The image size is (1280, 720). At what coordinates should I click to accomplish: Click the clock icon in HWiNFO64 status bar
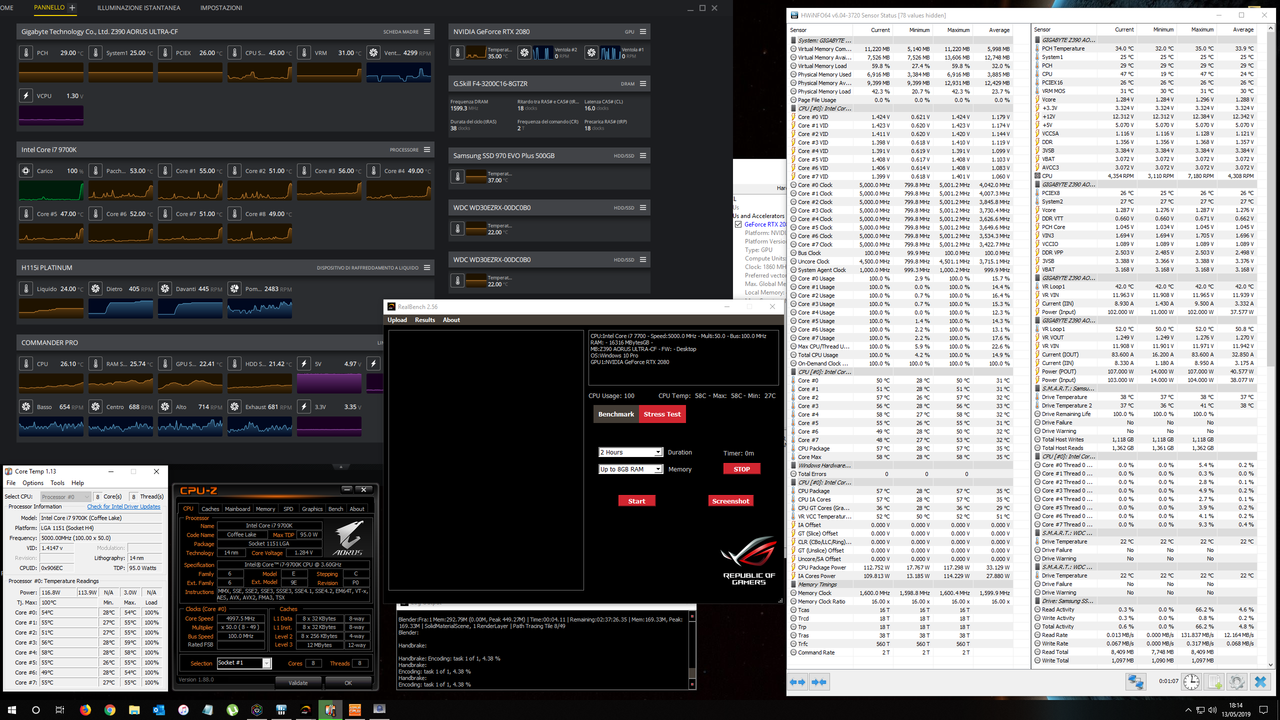point(1190,681)
